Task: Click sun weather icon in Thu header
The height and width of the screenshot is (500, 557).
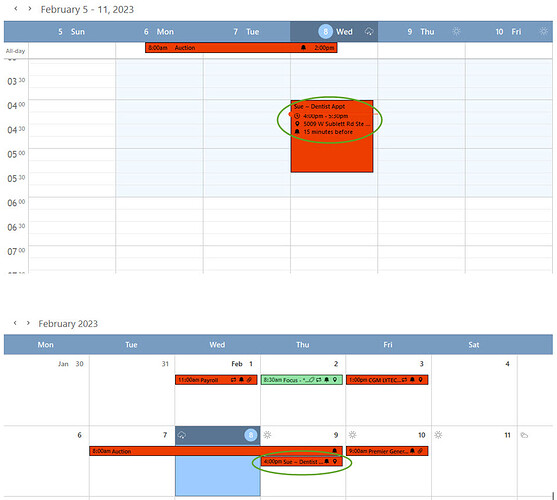Action: [456, 32]
